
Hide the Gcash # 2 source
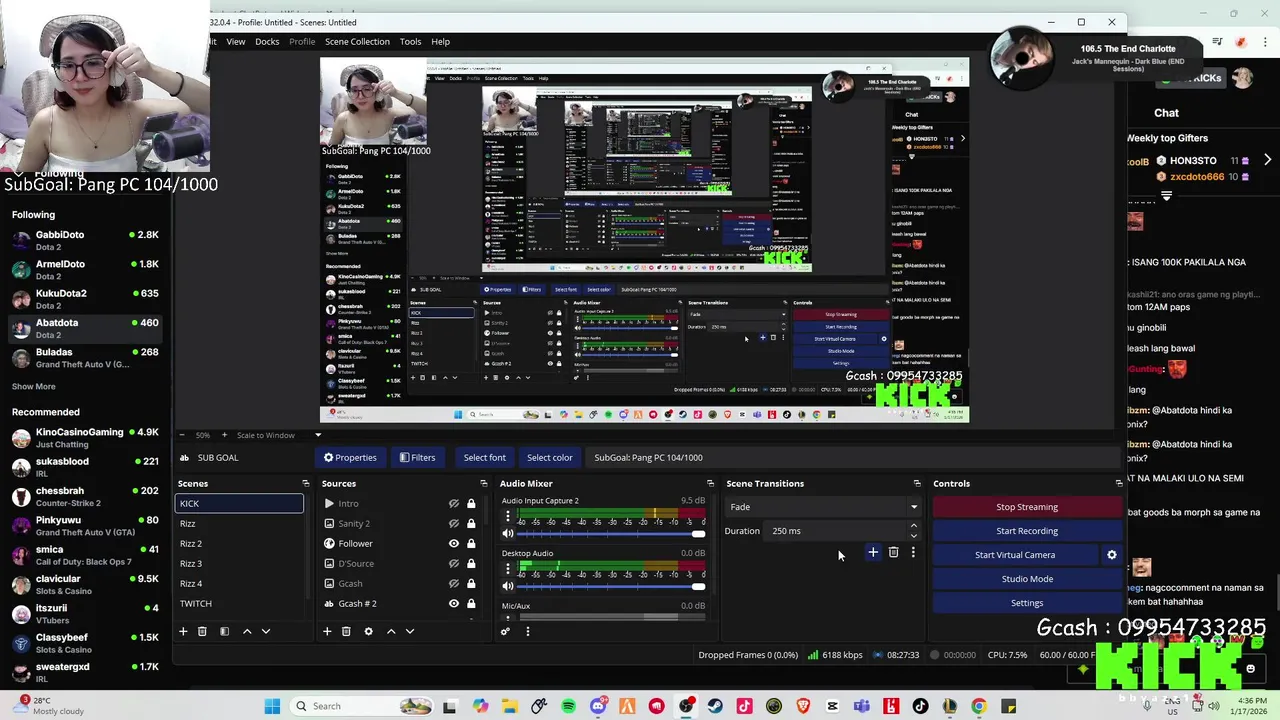coord(454,604)
